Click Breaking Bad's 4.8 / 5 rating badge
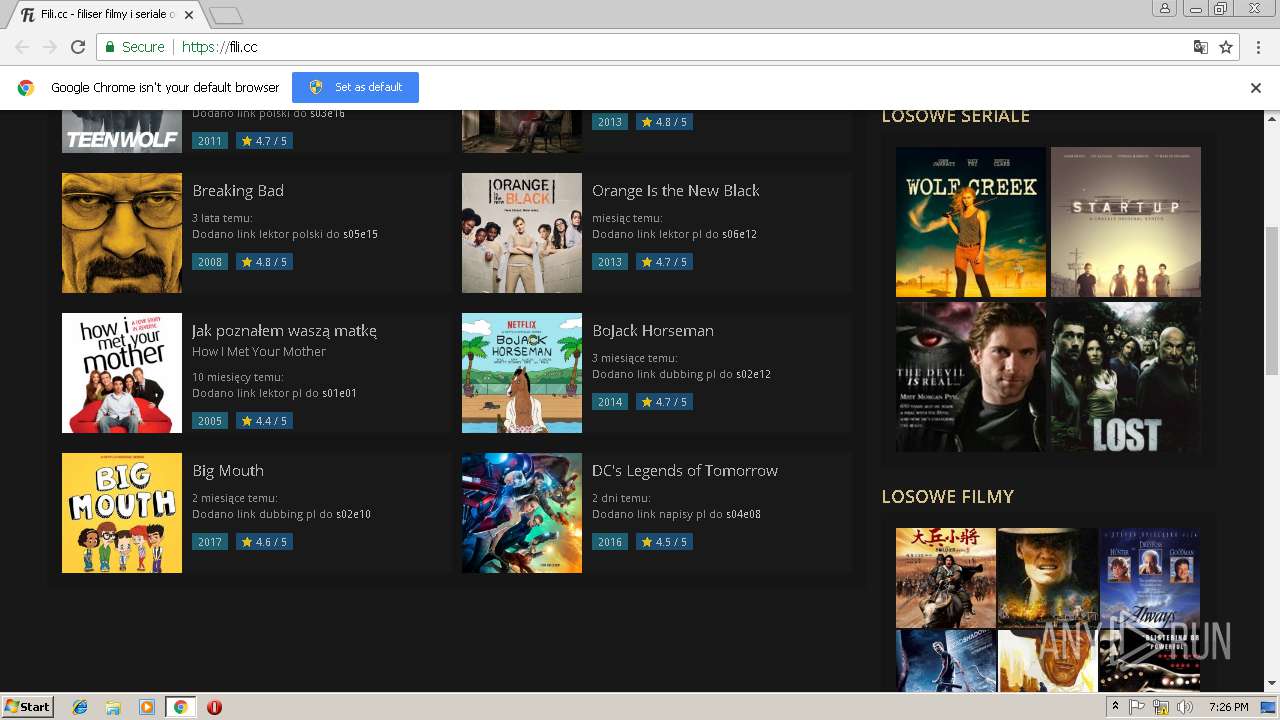Screen dimensions: 1280x720 coord(264,262)
